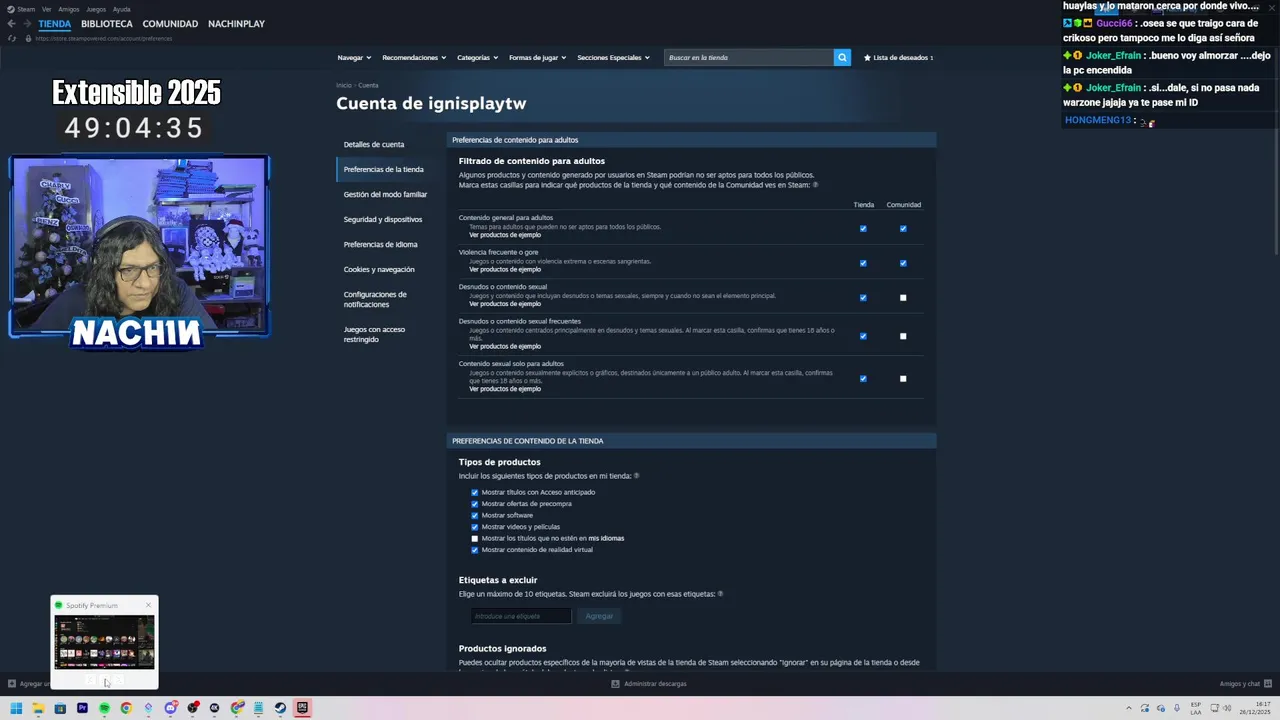
Task: Open Steam icon in taskbar
Action: [280, 708]
